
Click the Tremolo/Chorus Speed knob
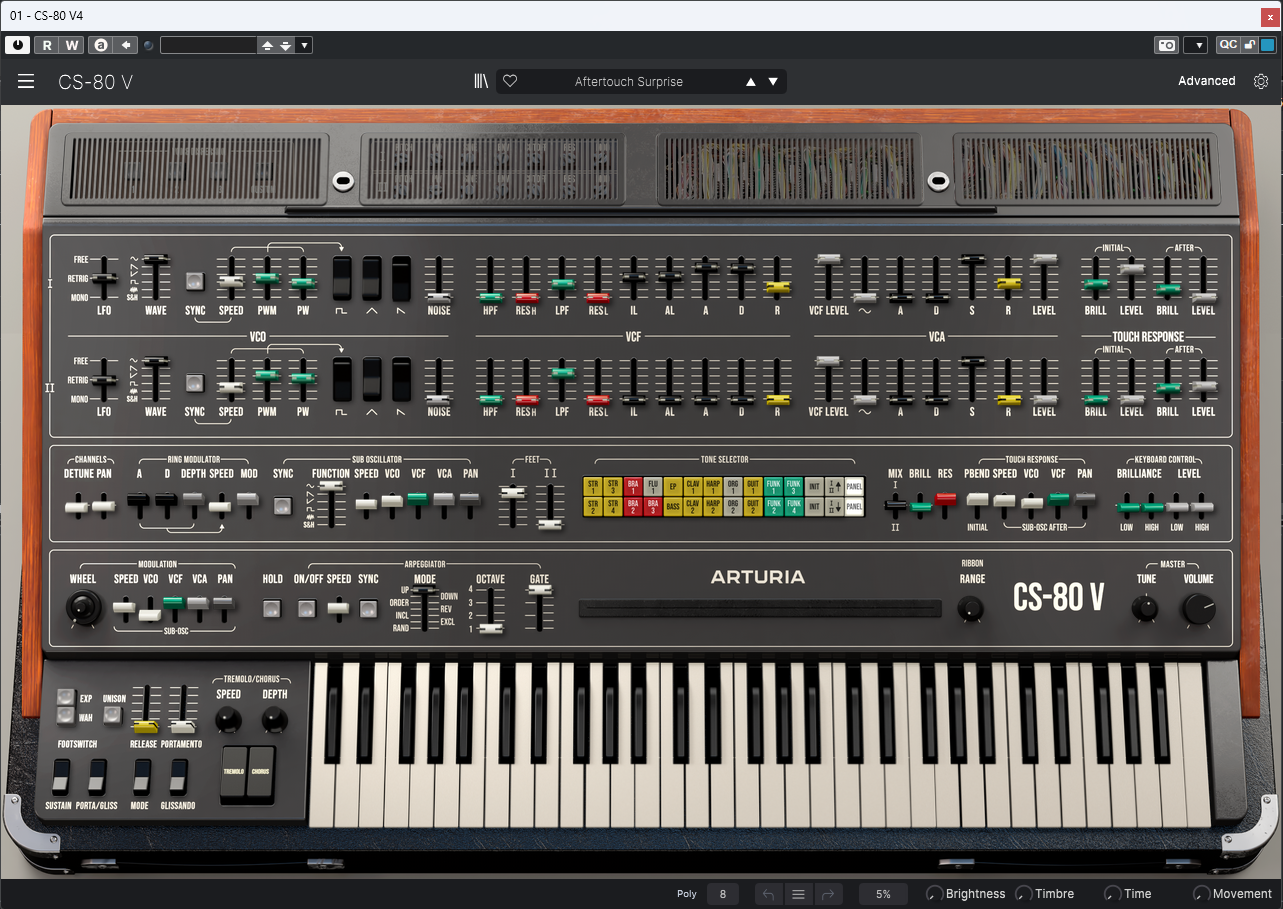228,719
